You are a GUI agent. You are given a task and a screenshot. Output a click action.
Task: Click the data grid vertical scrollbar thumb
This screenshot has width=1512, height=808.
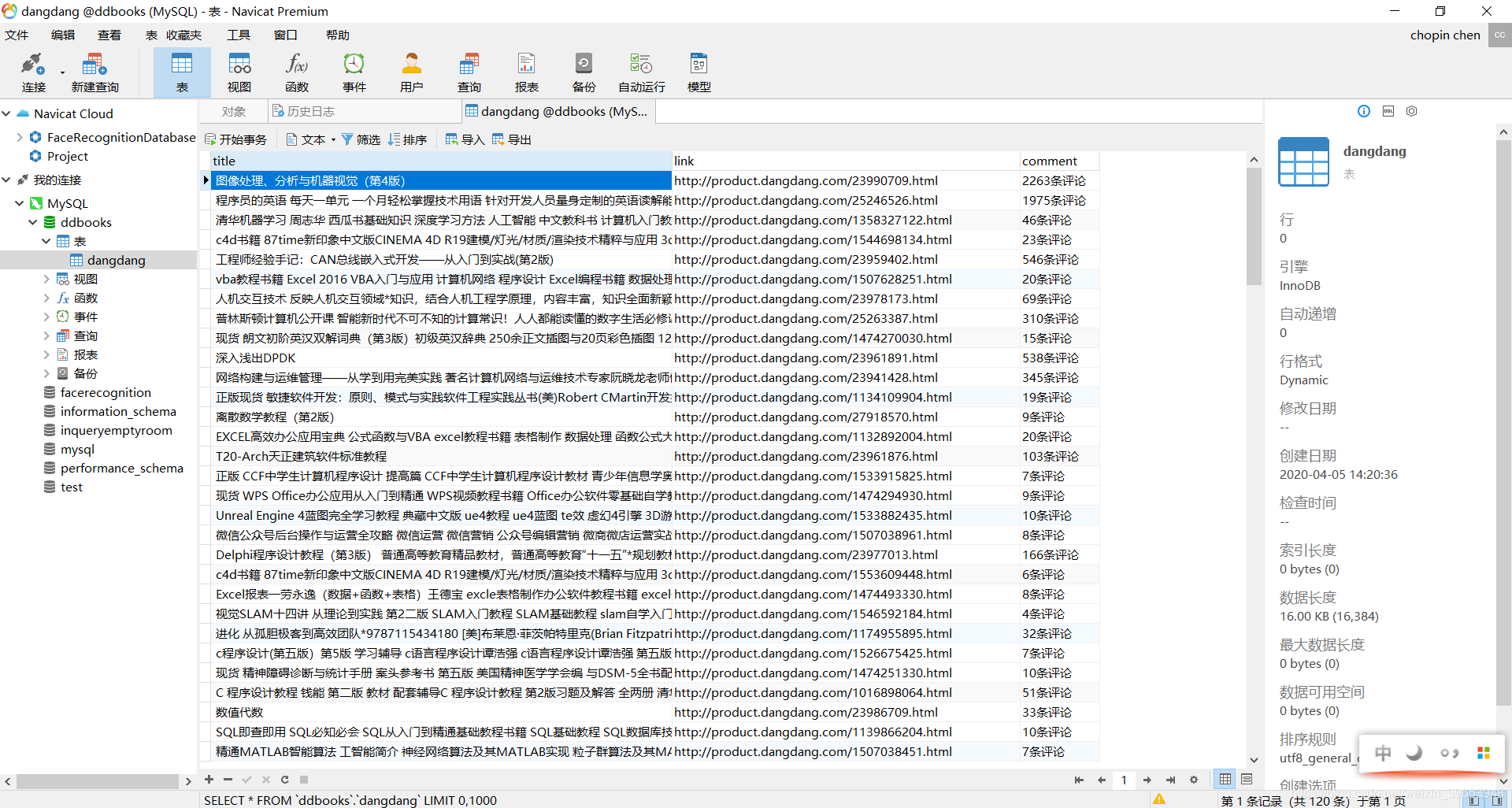(x=1254, y=226)
